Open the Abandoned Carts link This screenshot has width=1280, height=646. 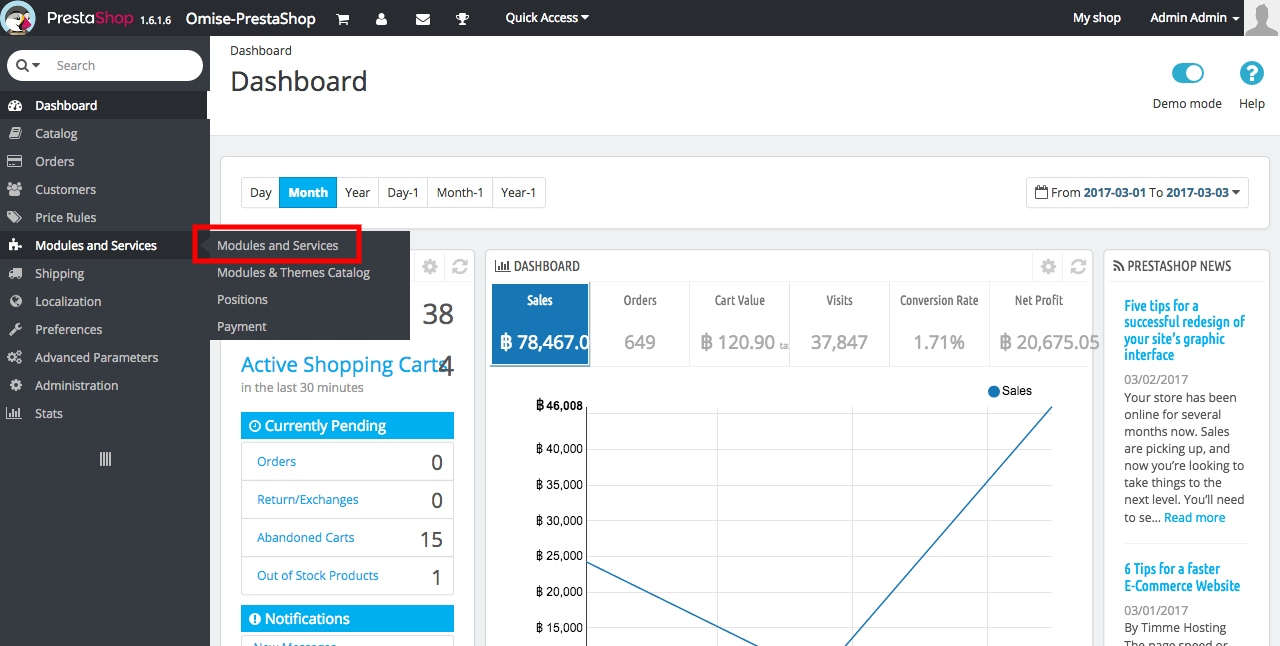305,537
